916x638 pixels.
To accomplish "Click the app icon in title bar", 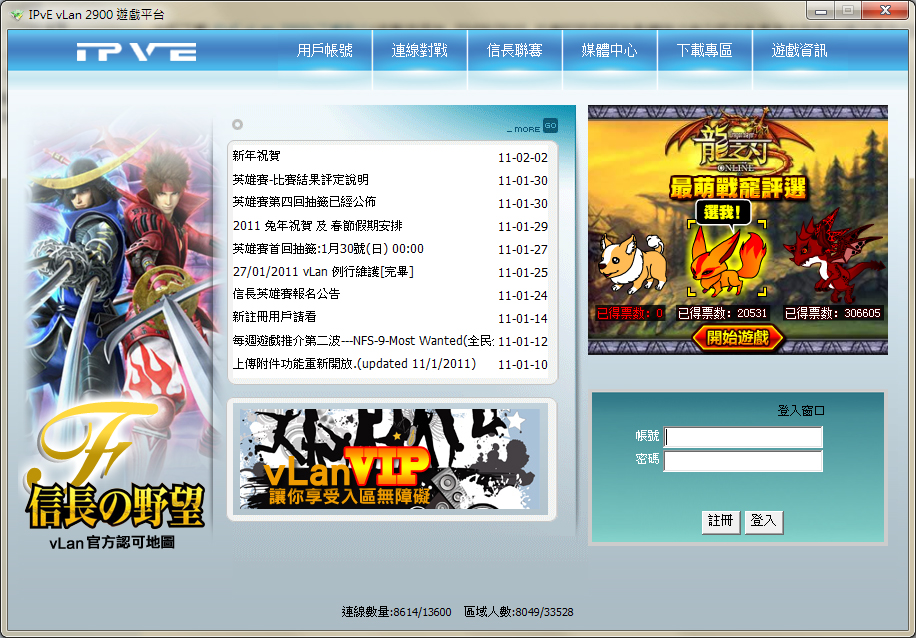I will 17,14.
